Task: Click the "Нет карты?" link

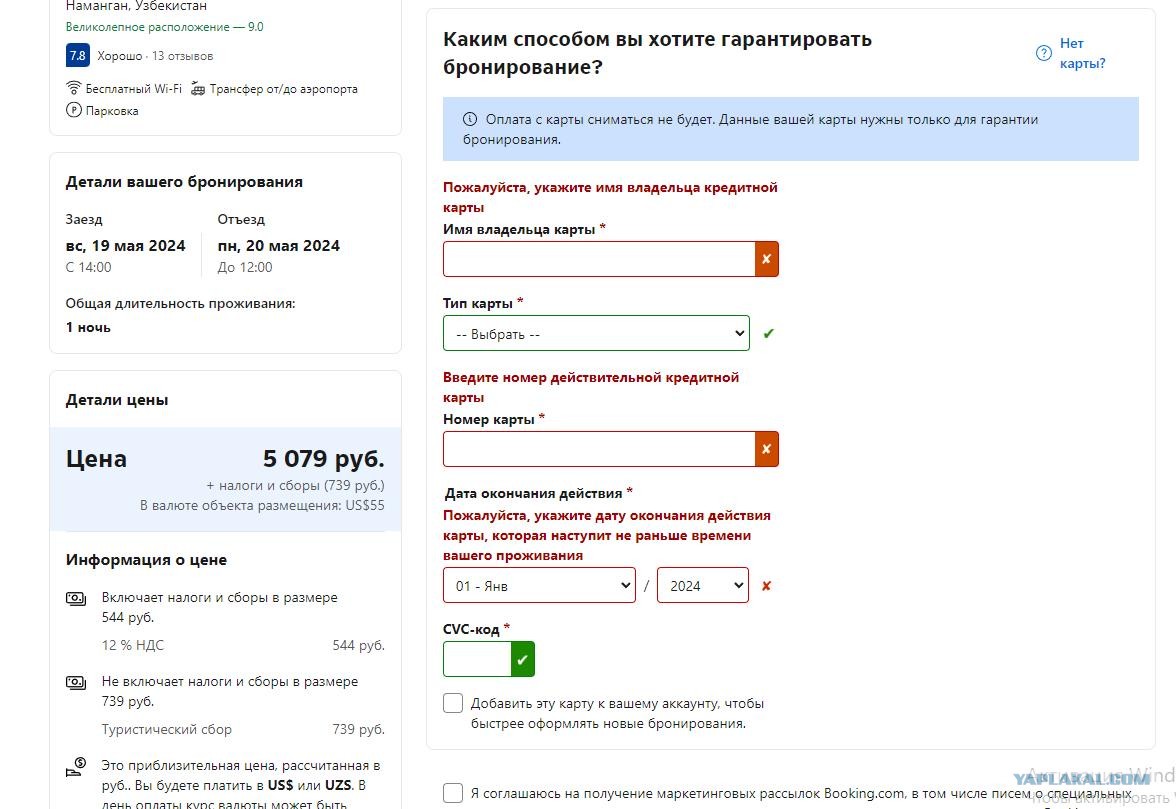Action: point(1082,53)
